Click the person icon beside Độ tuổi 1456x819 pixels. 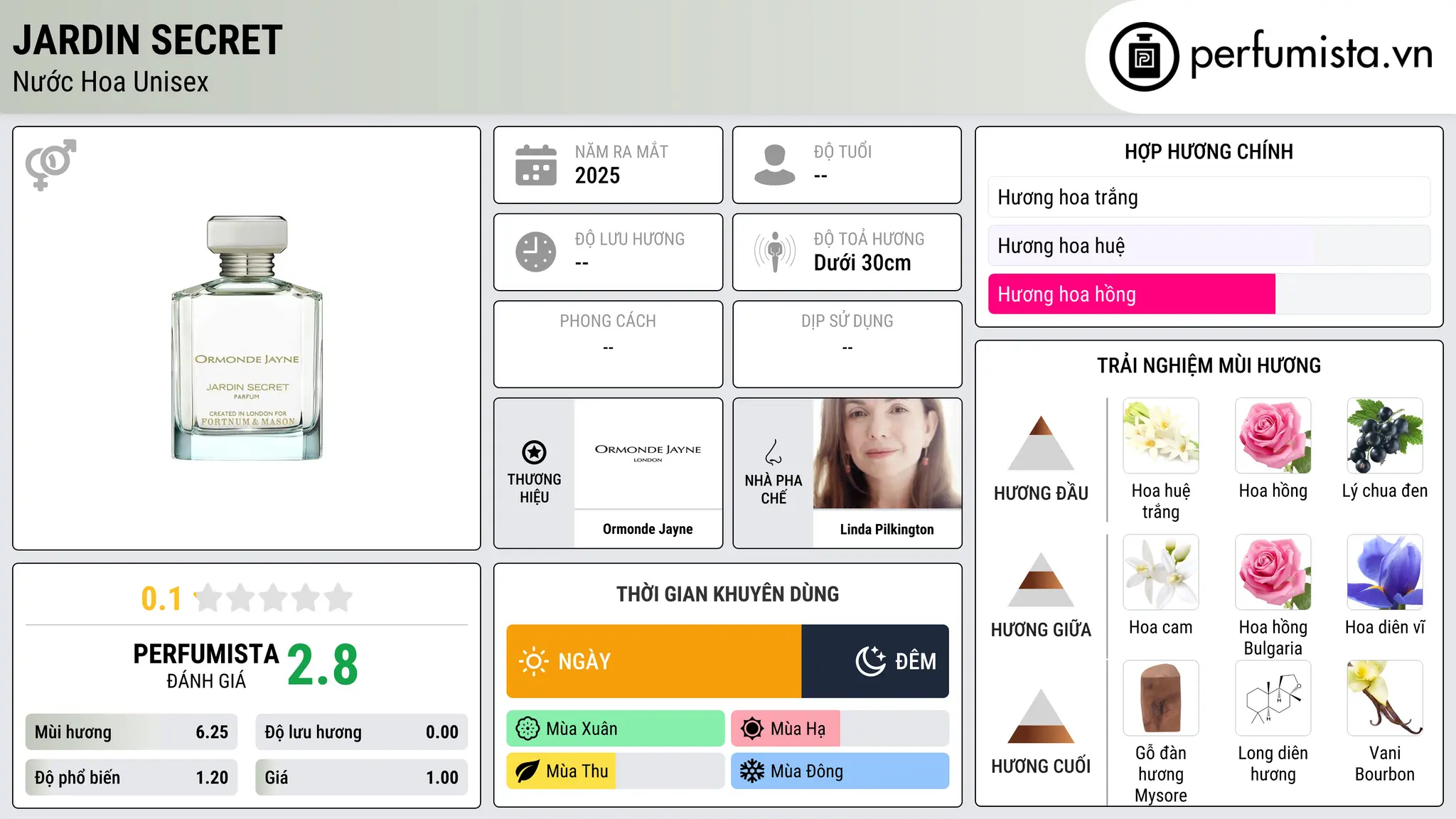[775, 165]
